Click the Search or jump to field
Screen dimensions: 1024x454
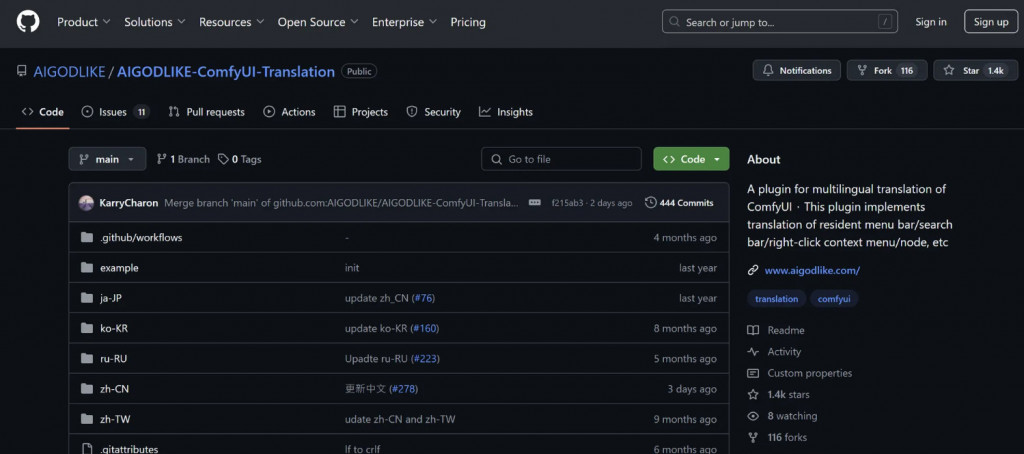click(x=780, y=22)
